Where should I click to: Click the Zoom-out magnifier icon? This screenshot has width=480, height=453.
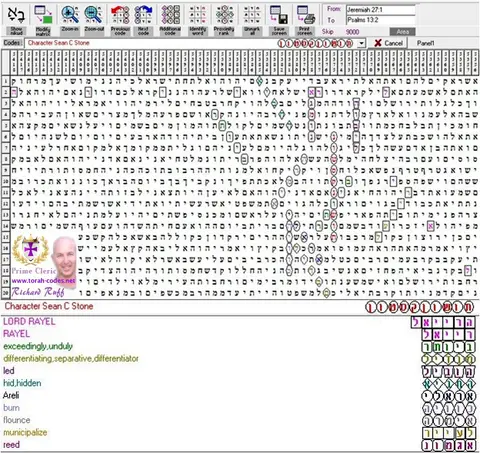point(94,15)
